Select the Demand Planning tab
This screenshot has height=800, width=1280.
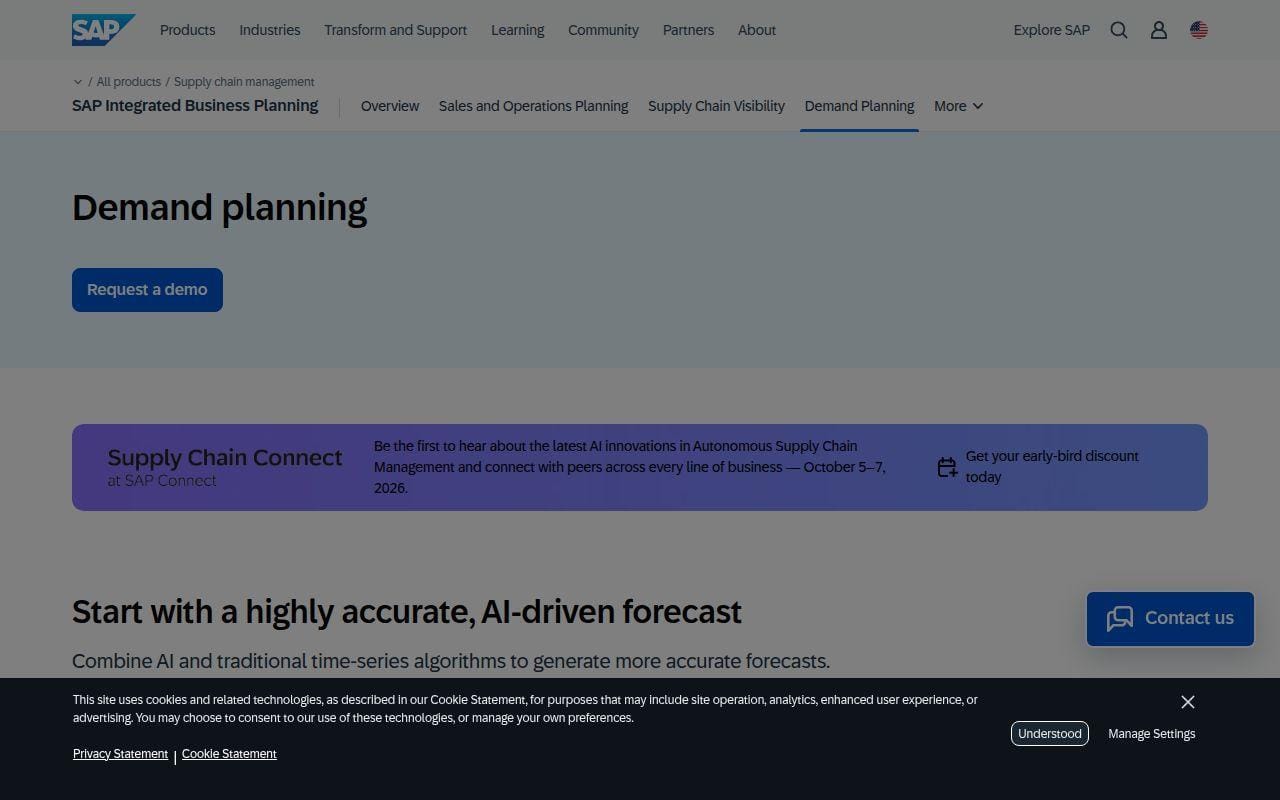[859, 106]
